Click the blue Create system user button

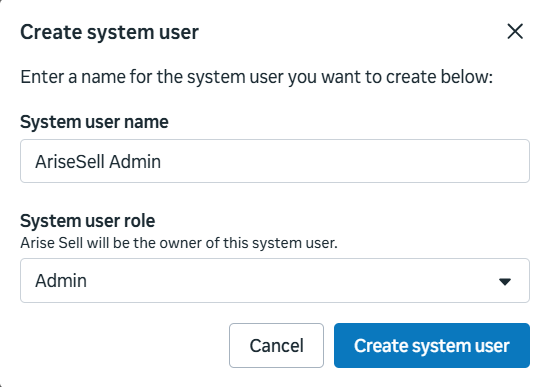432,345
